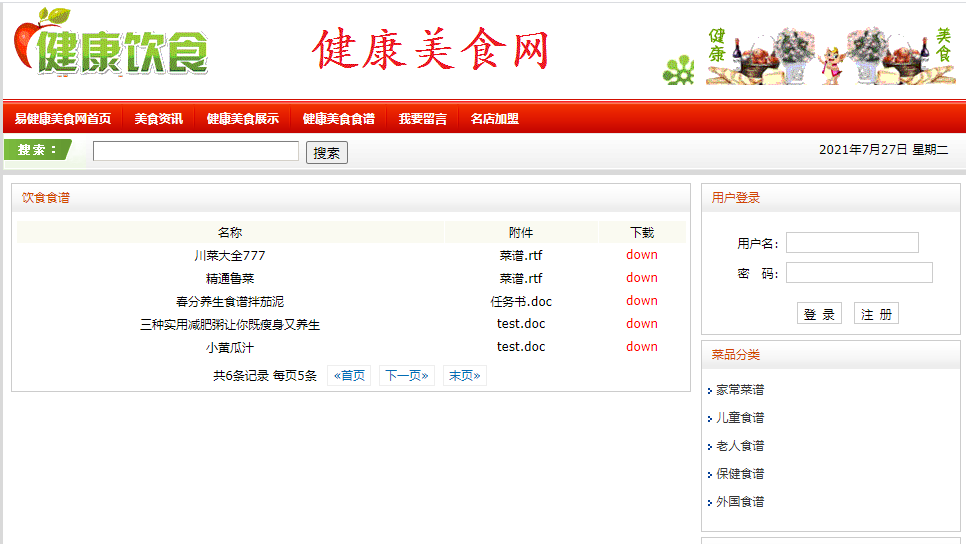This screenshot has height=544, width=966.
Task: Click the date text 2021年7月27日 星期二
Action: (883, 150)
